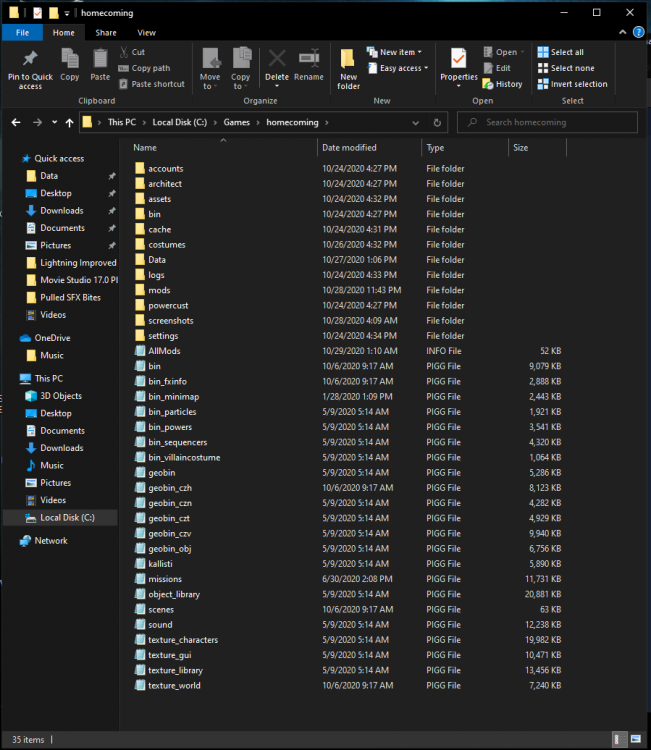The image size is (651, 750).
Task: Show Recent locations dropdown arrow
Action: tap(55, 122)
